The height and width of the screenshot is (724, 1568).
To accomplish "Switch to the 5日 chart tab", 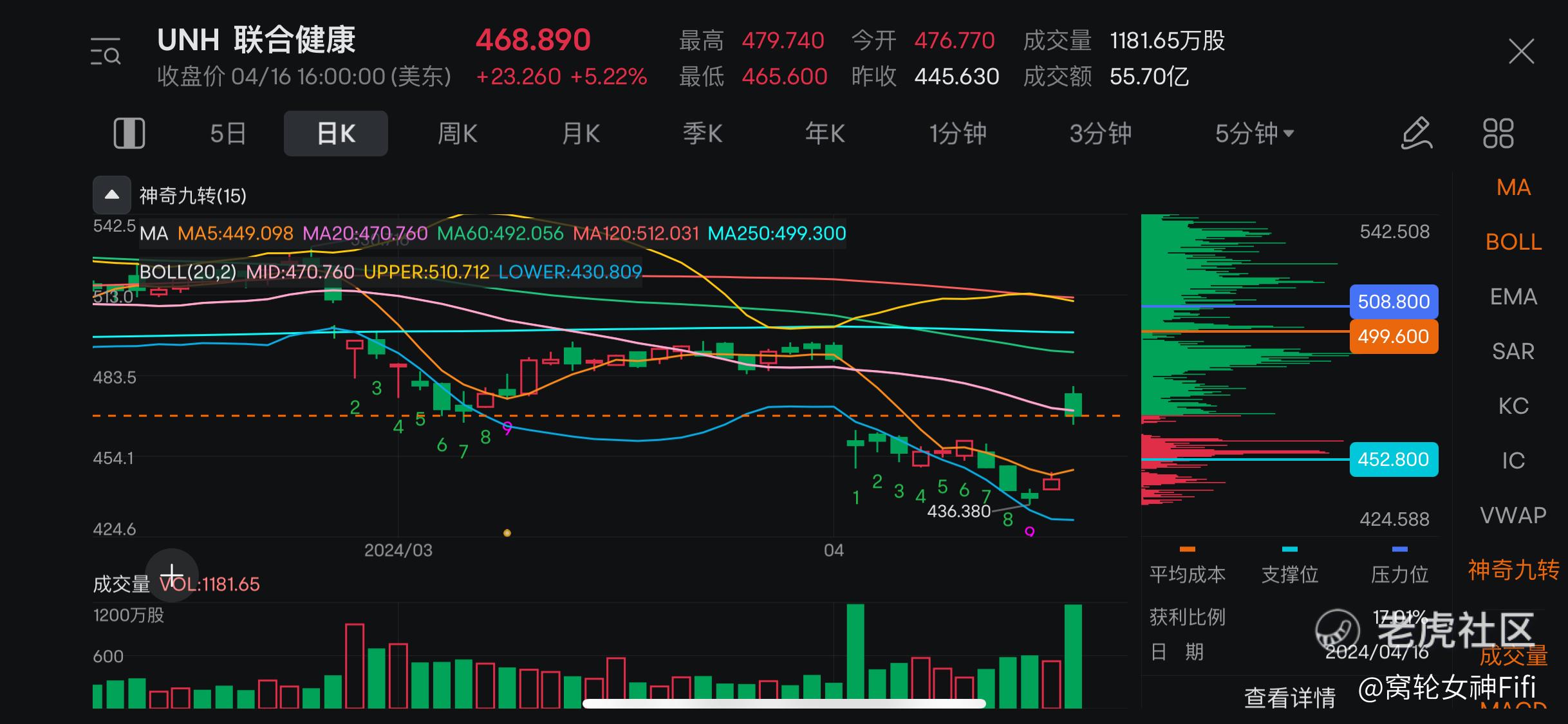I will tap(228, 134).
